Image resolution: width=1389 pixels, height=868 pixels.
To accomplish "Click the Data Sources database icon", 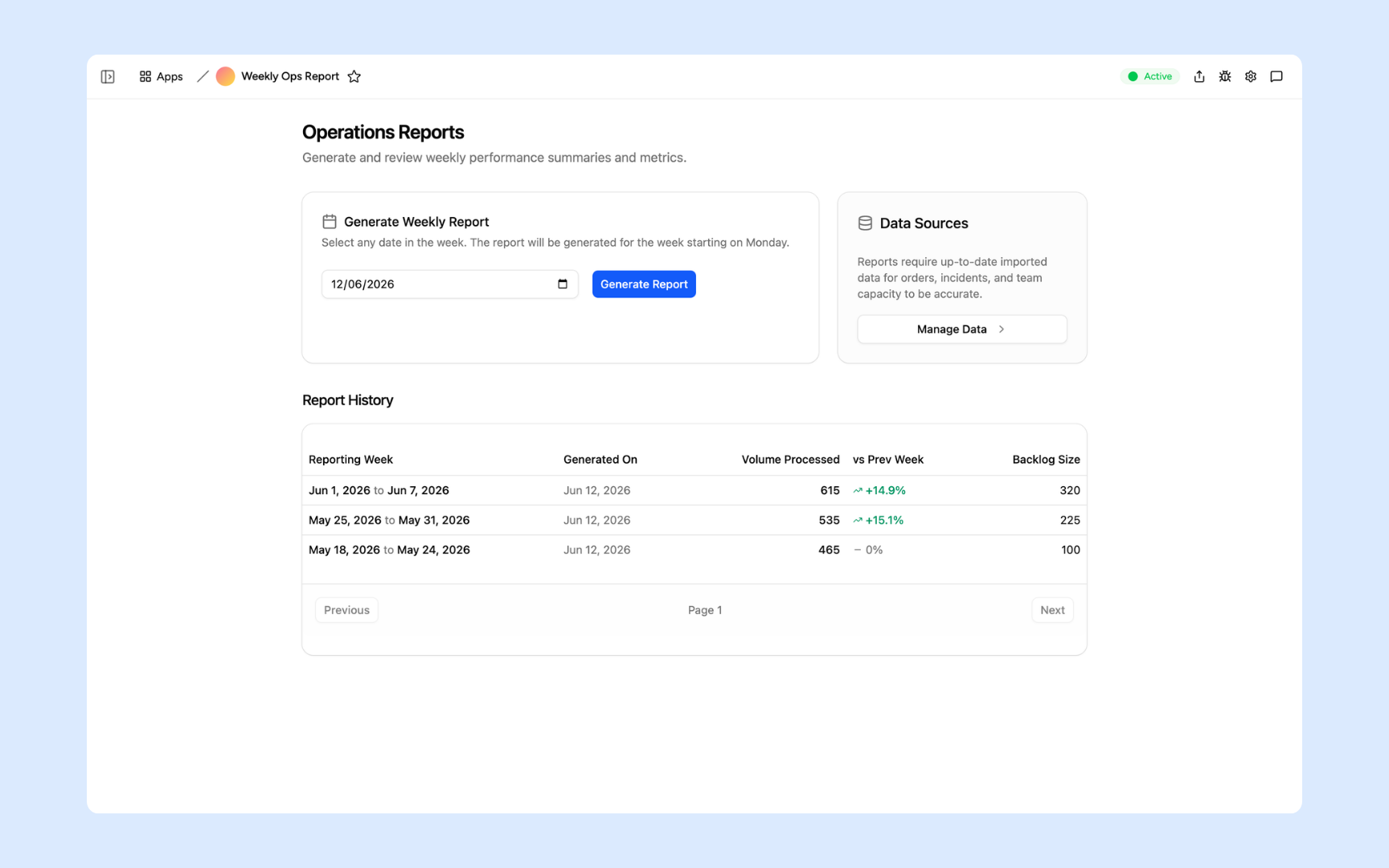I will [x=865, y=223].
